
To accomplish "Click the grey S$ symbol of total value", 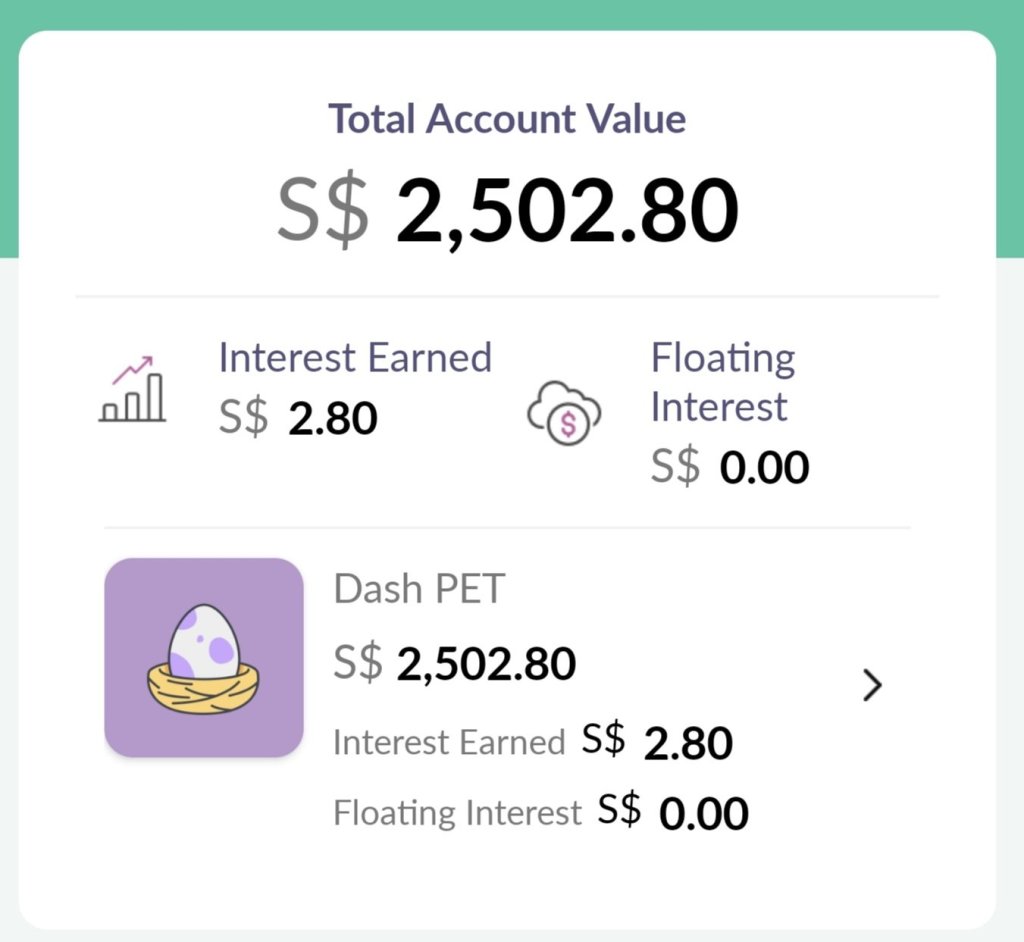I will (322, 212).
